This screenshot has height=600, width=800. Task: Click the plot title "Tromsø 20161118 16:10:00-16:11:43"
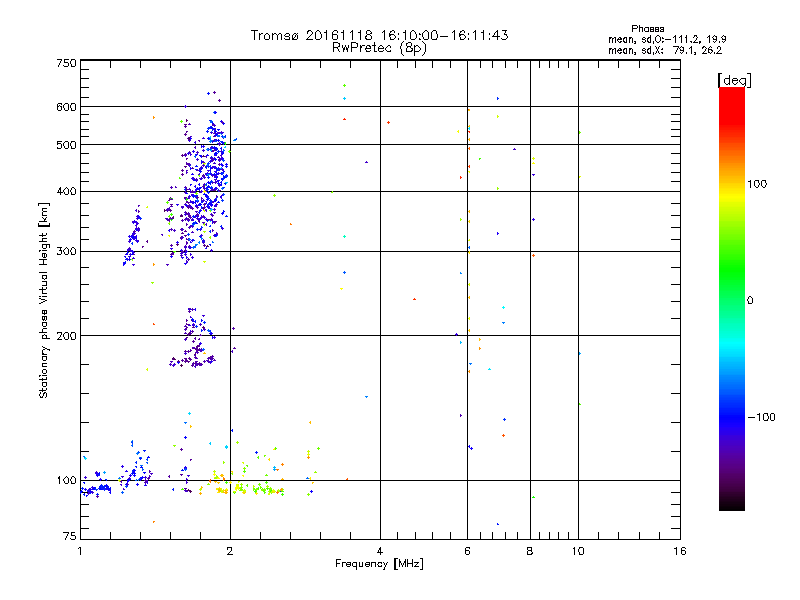coord(379,35)
